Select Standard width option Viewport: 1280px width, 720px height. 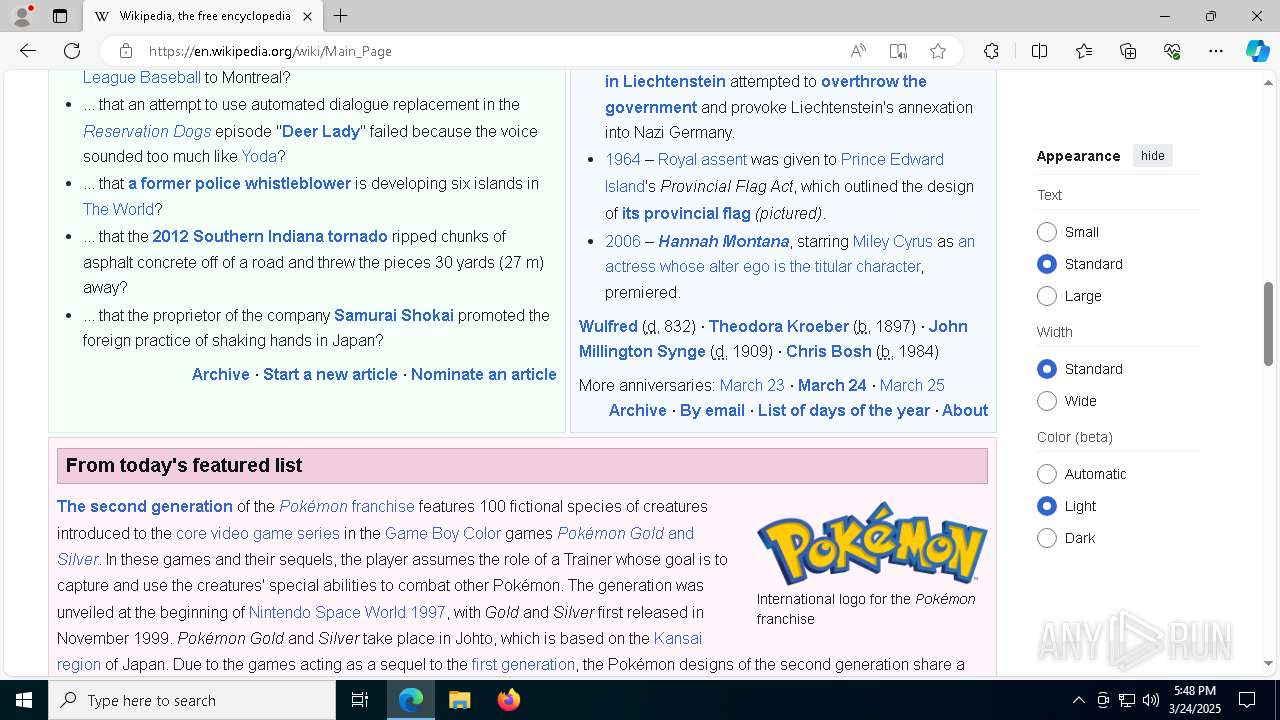coord(1047,369)
